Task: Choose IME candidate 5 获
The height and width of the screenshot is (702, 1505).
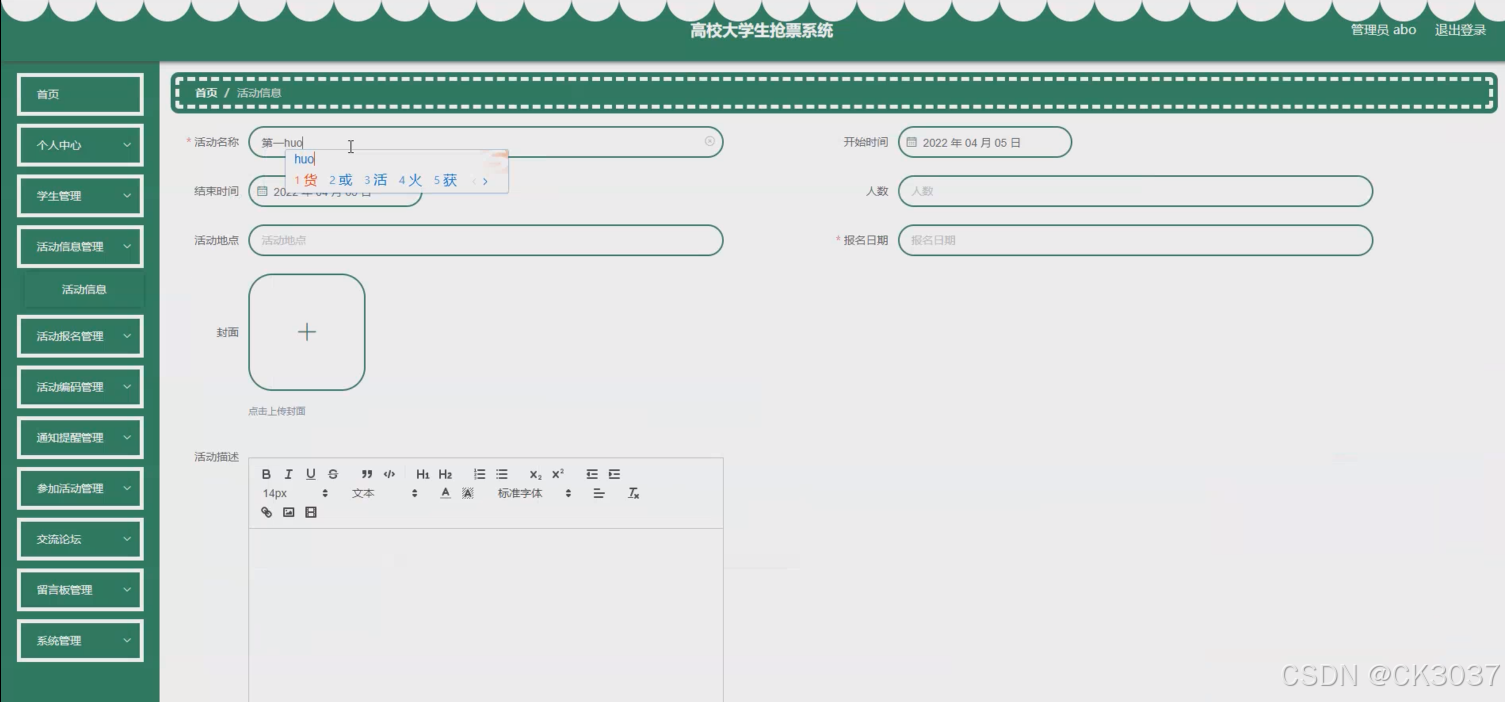Action: (x=446, y=180)
